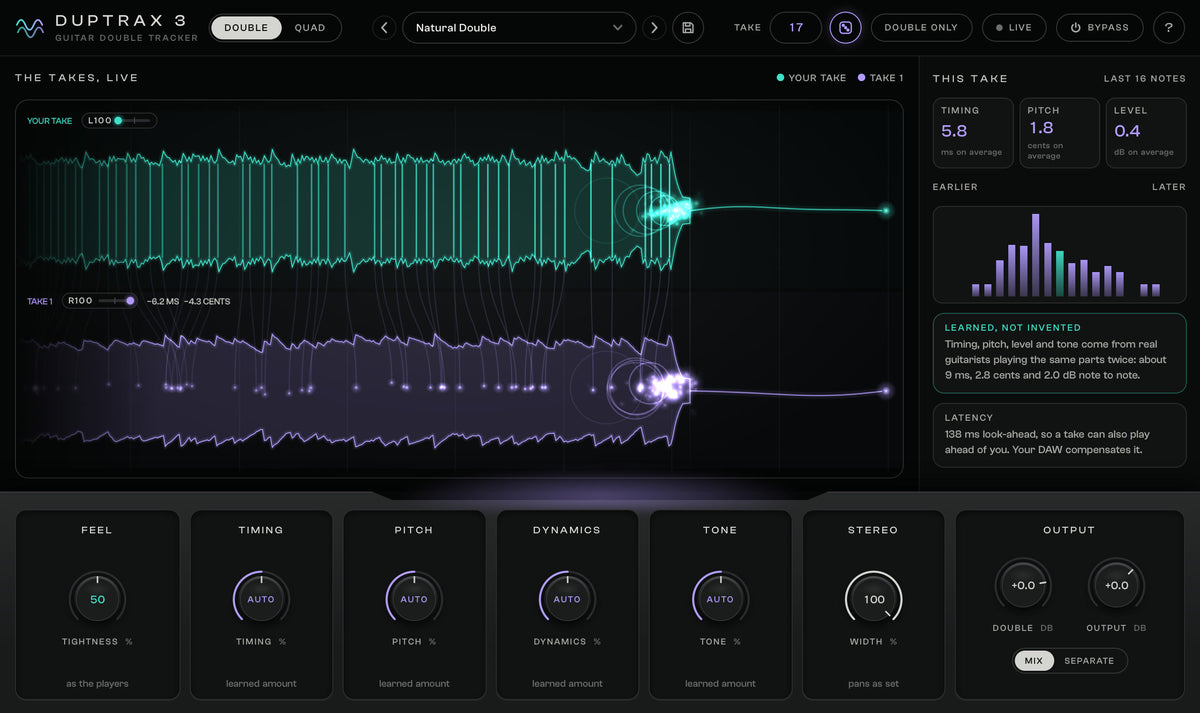This screenshot has width=1200, height=713.
Task: Click the 'YOUR TAKE' legend entry
Action: [x=811, y=78]
